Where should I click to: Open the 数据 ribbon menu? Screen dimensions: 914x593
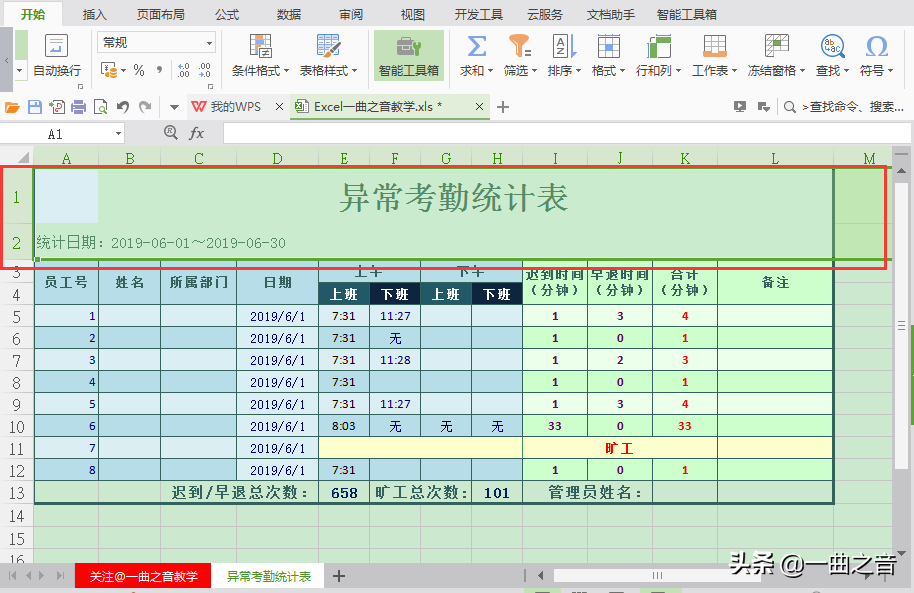[287, 14]
